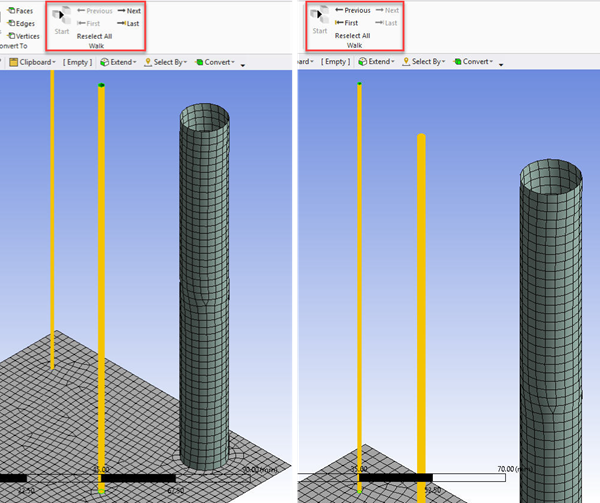Click [Empty] status next to the Clipboard dropdown
The image size is (600, 503).
tap(77, 62)
